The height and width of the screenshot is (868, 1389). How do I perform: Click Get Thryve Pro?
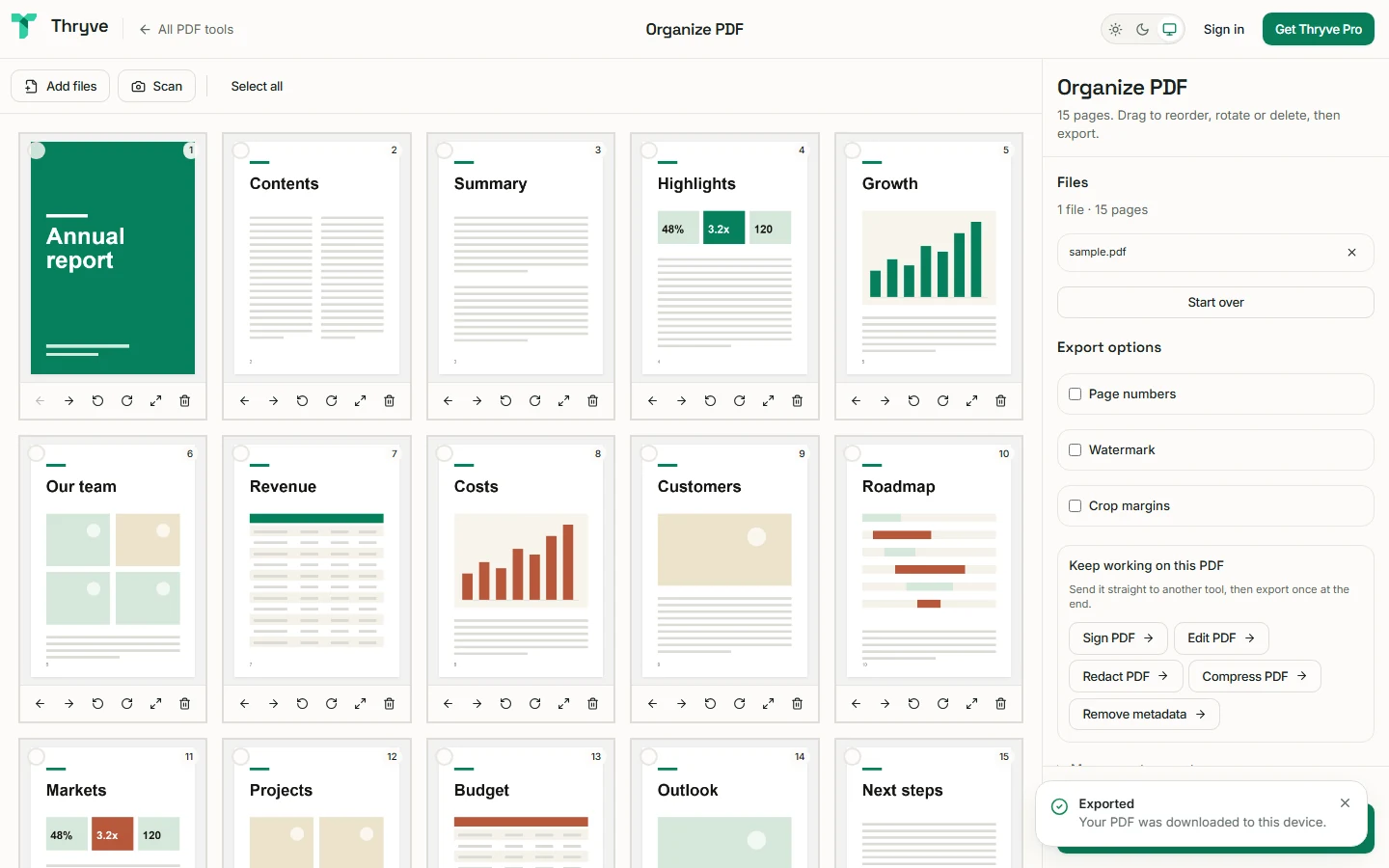click(1319, 30)
